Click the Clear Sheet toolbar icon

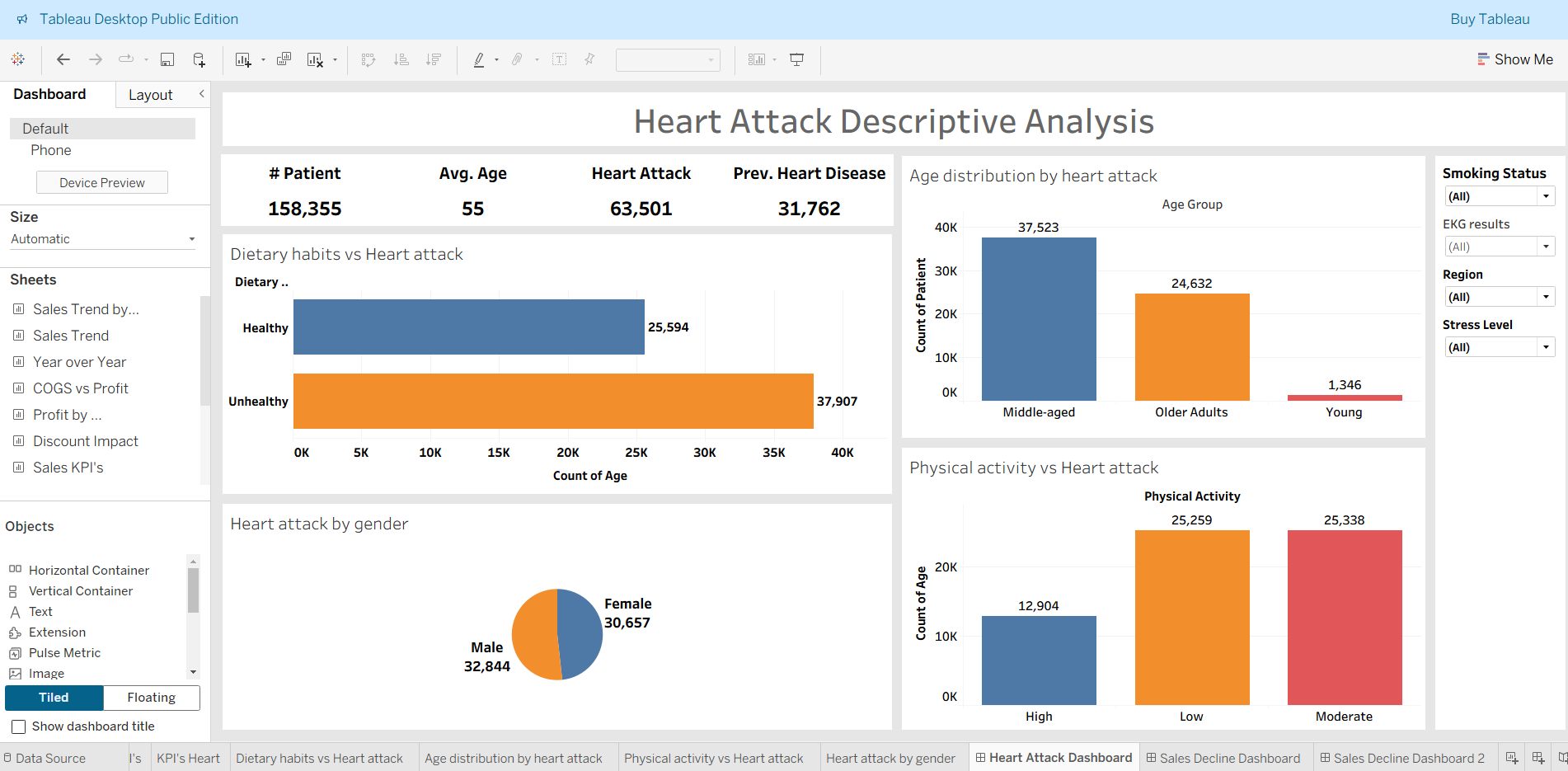pos(315,59)
